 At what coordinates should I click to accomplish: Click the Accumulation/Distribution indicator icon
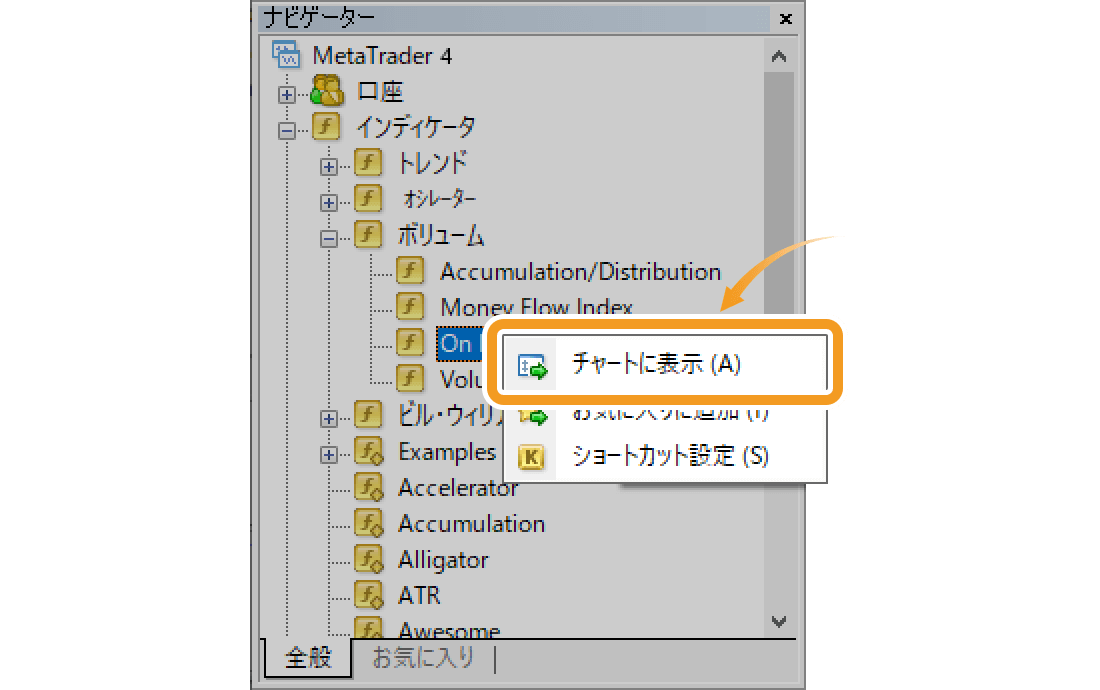coord(410,271)
